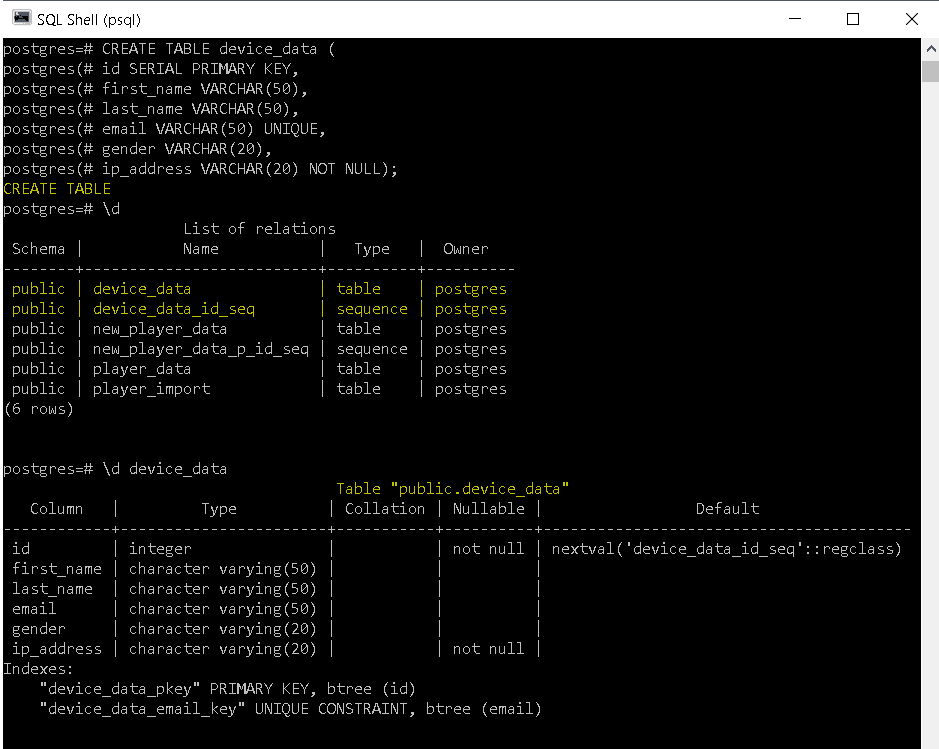
Task: Select the device_data table name in relations list
Action: pyautogui.click(x=141, y=288)
